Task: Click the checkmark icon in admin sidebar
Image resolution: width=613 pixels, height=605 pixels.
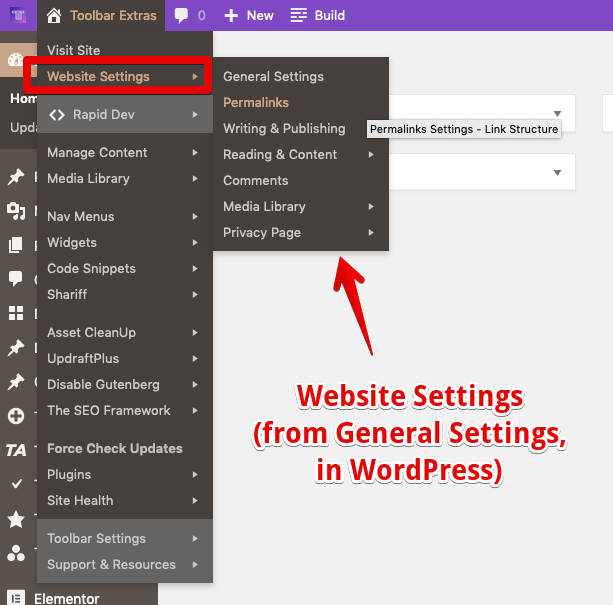Action: click(16, 484)
